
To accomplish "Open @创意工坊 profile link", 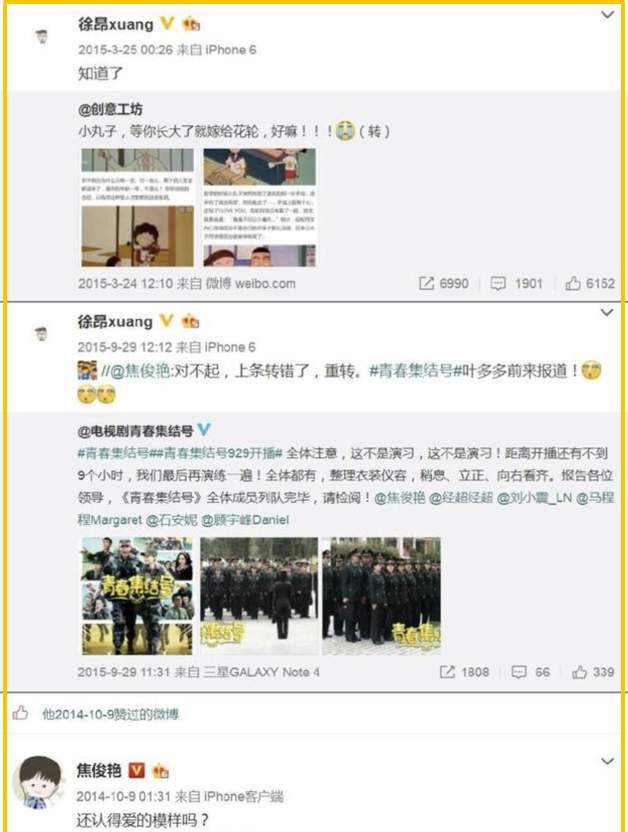I will pos(110,109).
